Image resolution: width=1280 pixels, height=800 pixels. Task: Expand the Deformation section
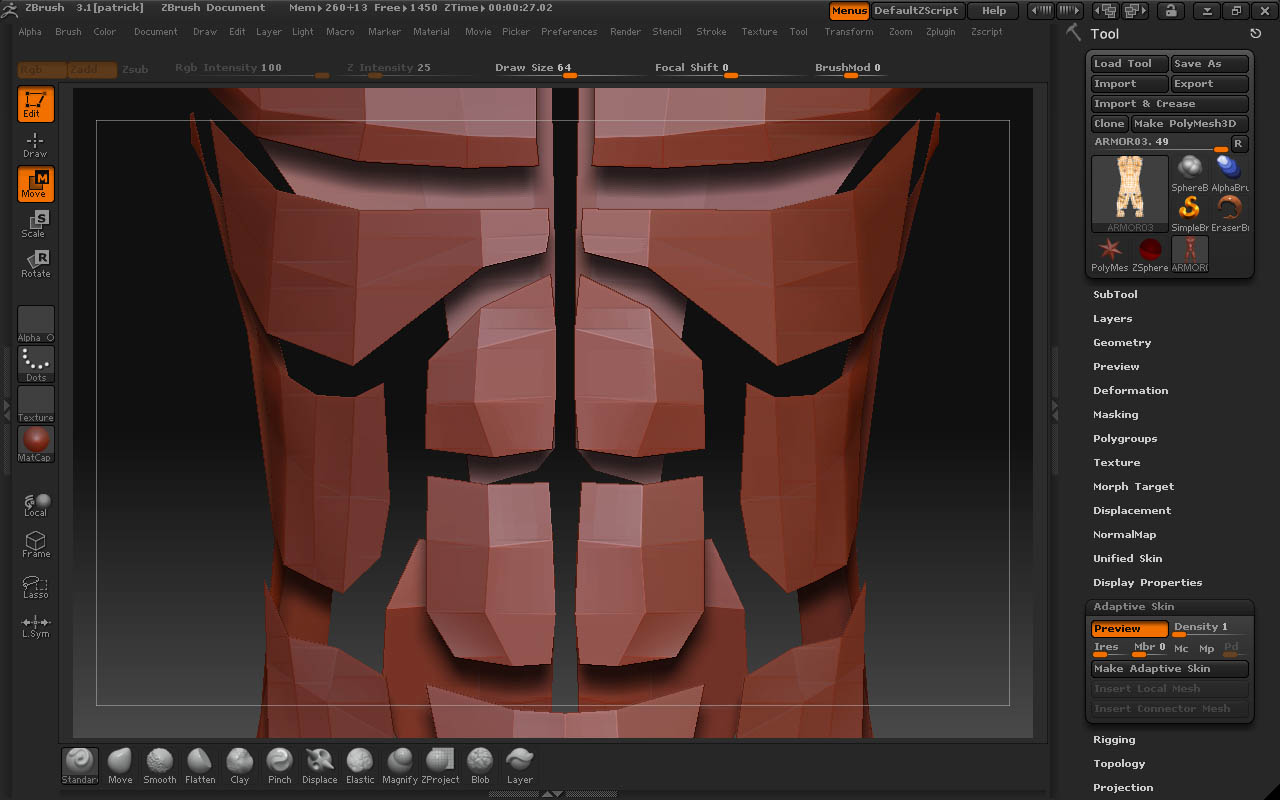point(1130,391)
